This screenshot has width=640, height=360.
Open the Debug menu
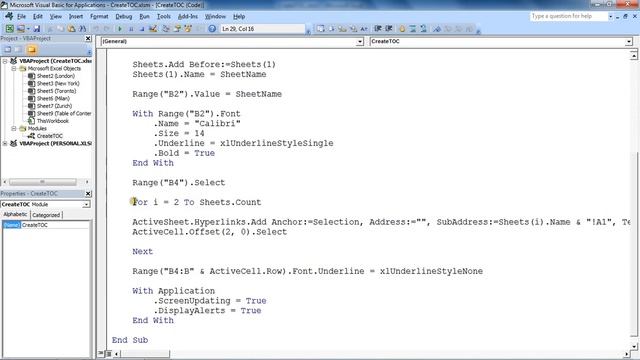click(x=124, y=16)
